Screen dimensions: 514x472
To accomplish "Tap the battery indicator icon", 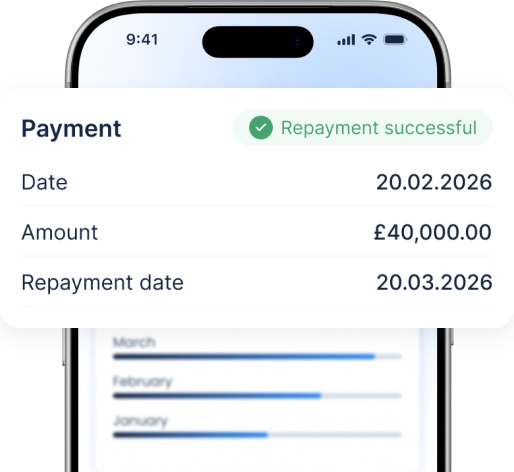I will tap(395, 40).
